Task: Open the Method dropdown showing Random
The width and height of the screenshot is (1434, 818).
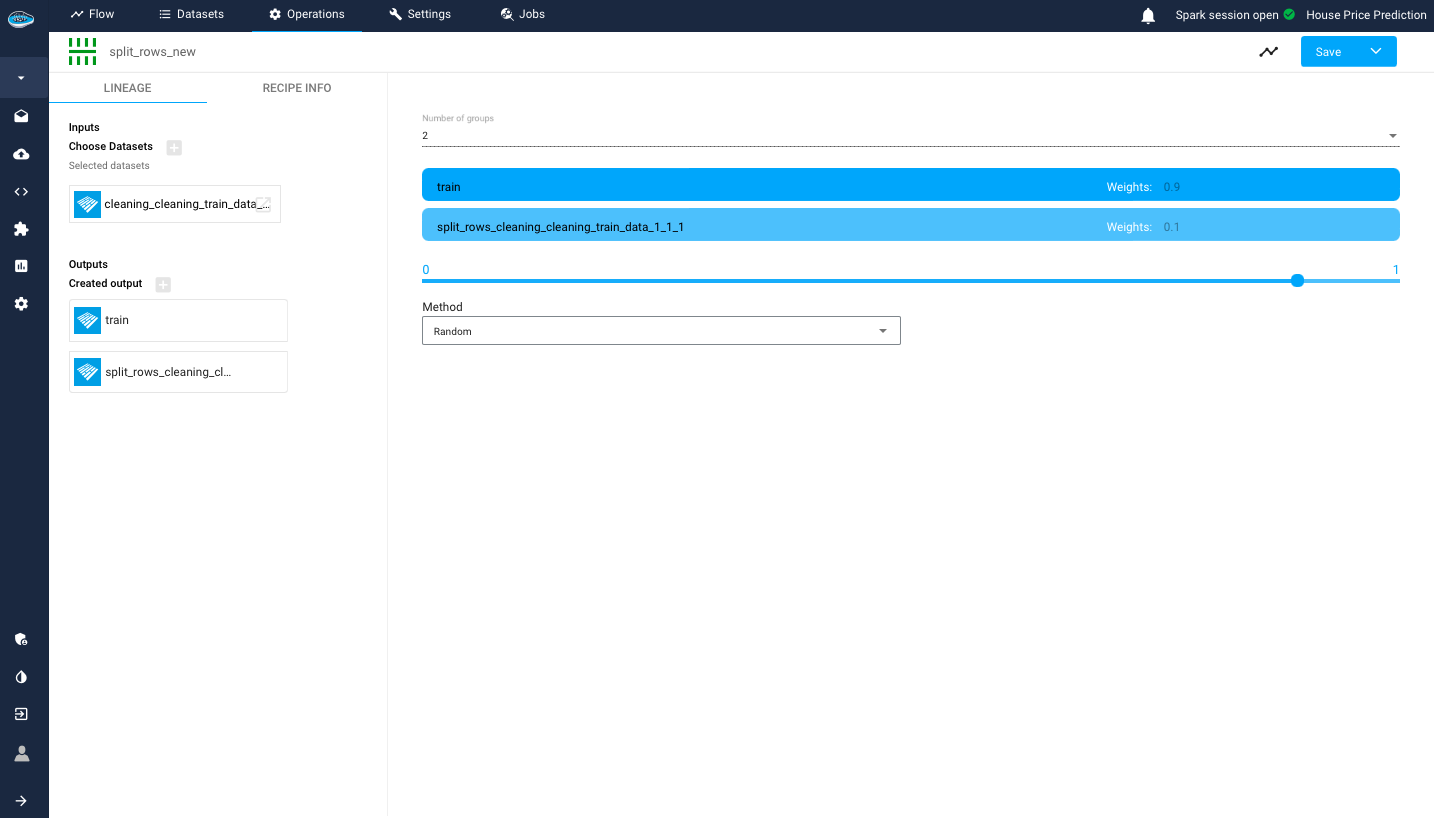Action: pyautogui.click(x=882, y=330)
